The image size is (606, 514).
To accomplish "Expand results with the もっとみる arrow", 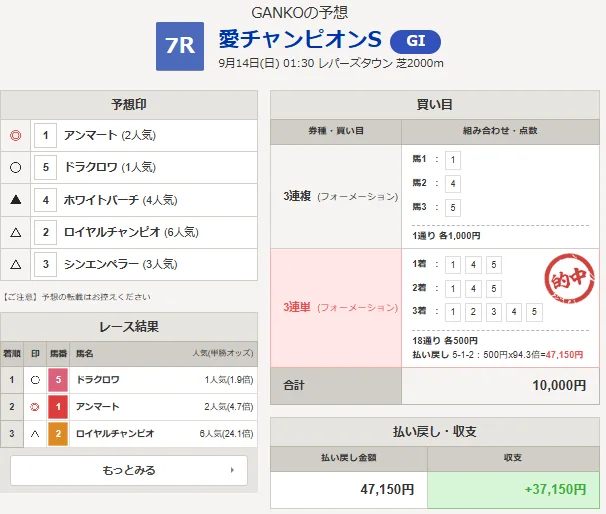I will [x=232, y=469].
